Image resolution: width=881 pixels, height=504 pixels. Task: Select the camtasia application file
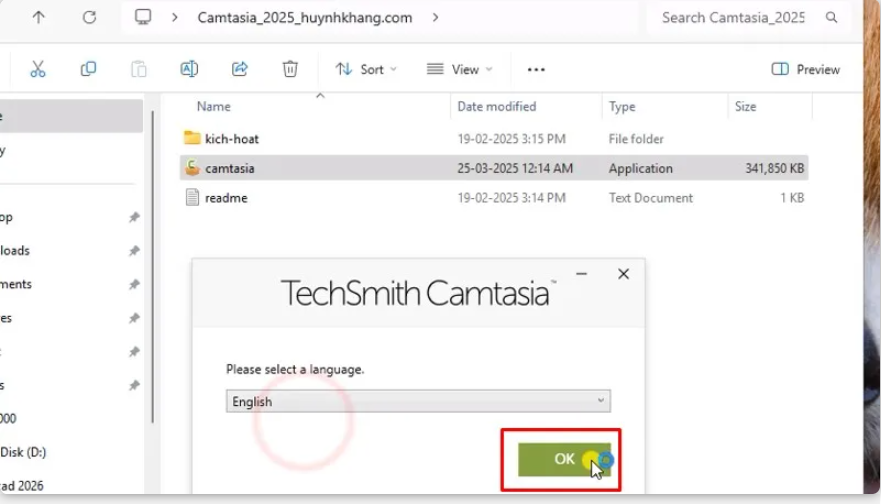pyautogui.click(x=229, y=168)
